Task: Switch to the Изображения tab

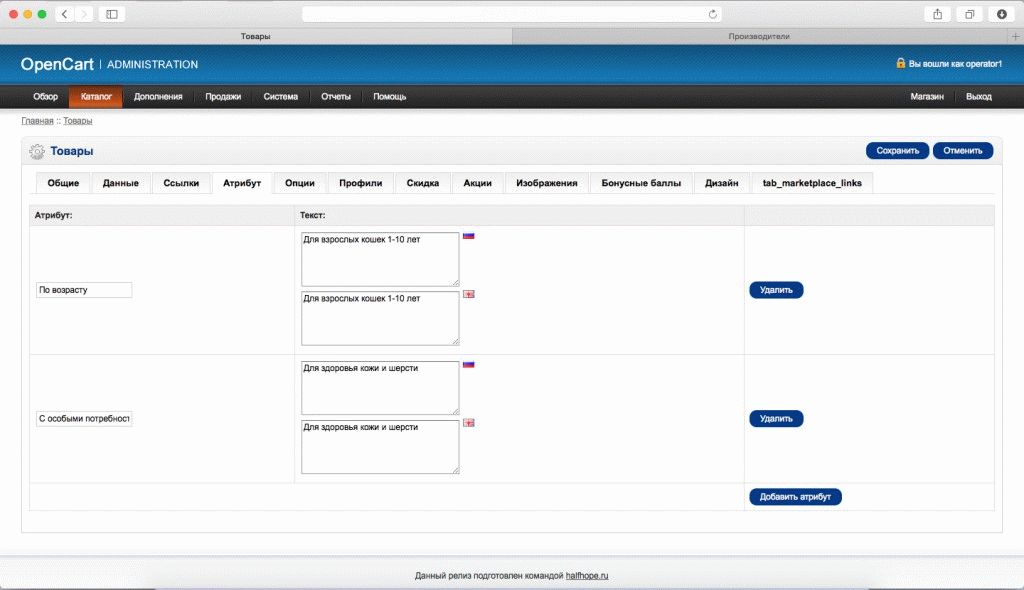Action: [547, 183]
